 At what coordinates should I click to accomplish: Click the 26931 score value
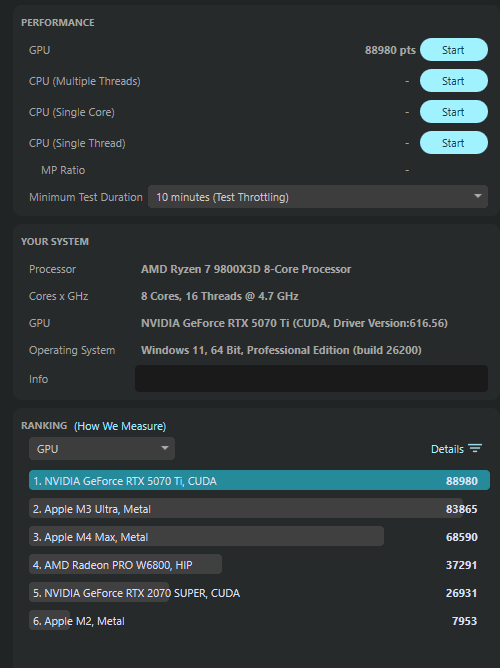point(462,593)
